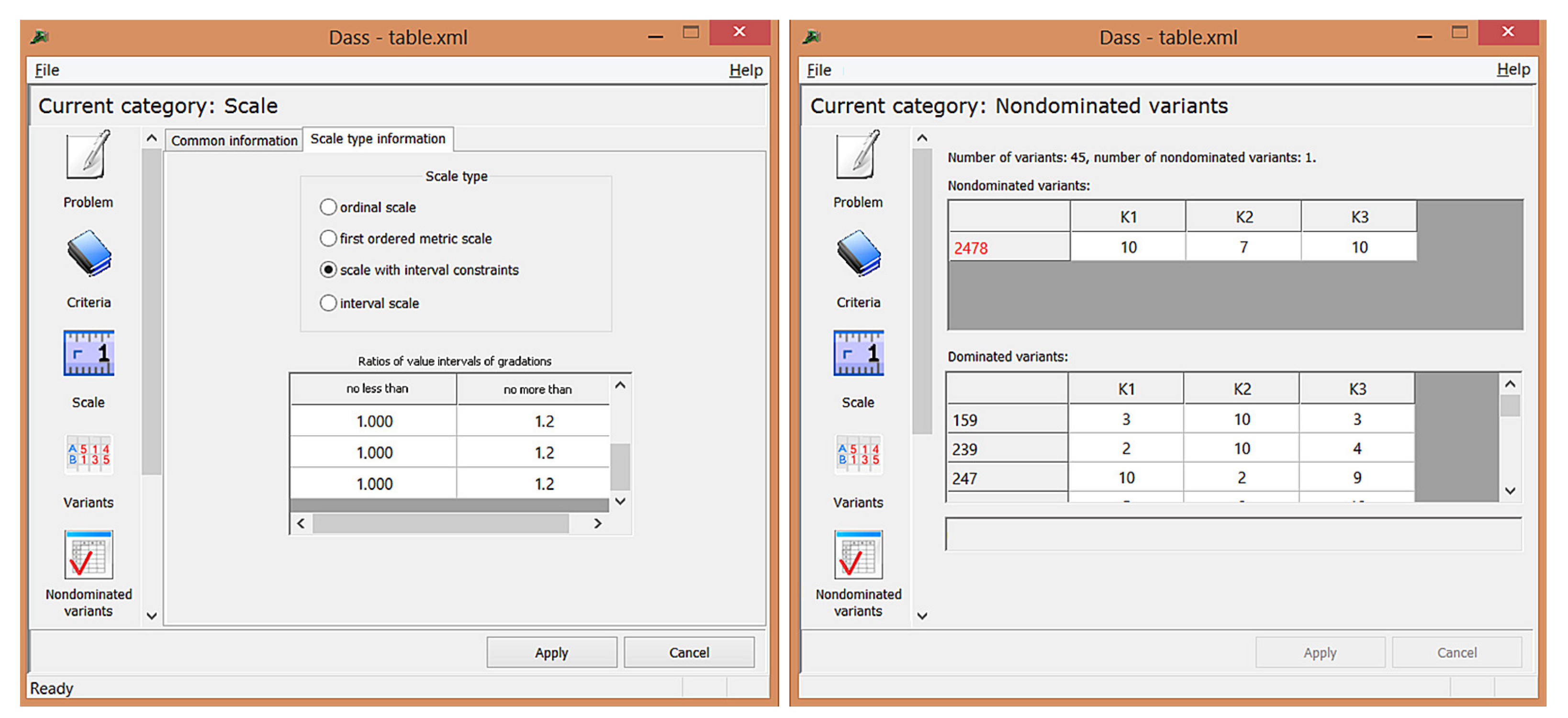Open File menu in left window
Image resolution: width=1568 pixels, height=718 pixels.
click(47, 70)
